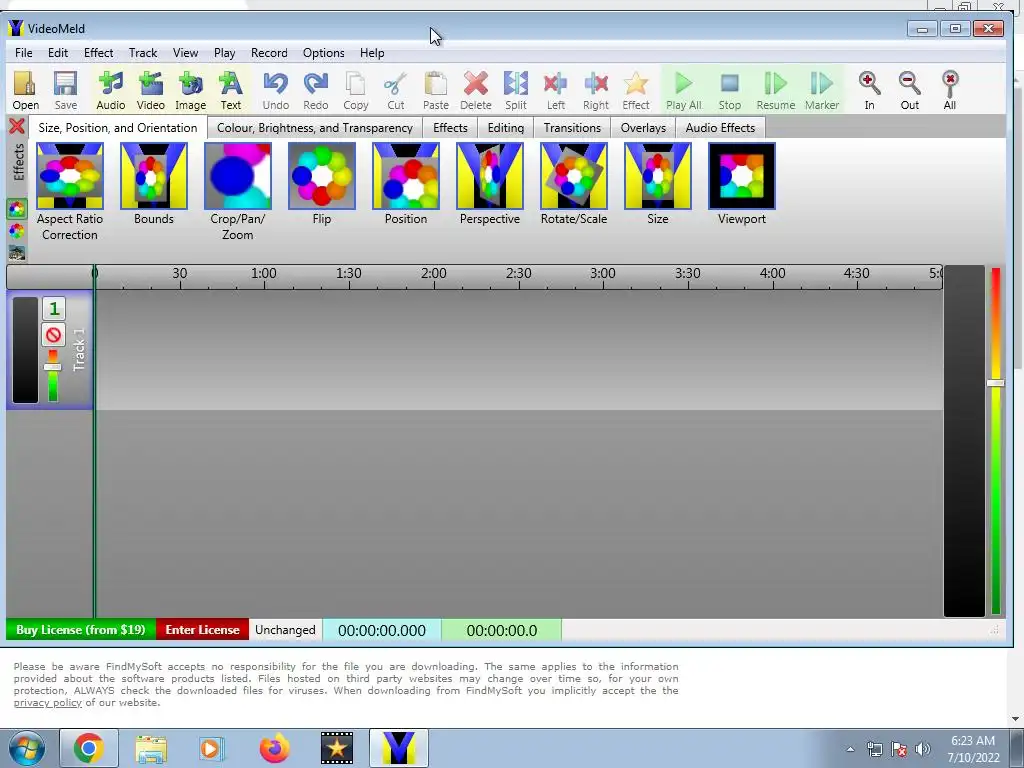
Task: Add a Text item from toolbar
Action: 231,90
